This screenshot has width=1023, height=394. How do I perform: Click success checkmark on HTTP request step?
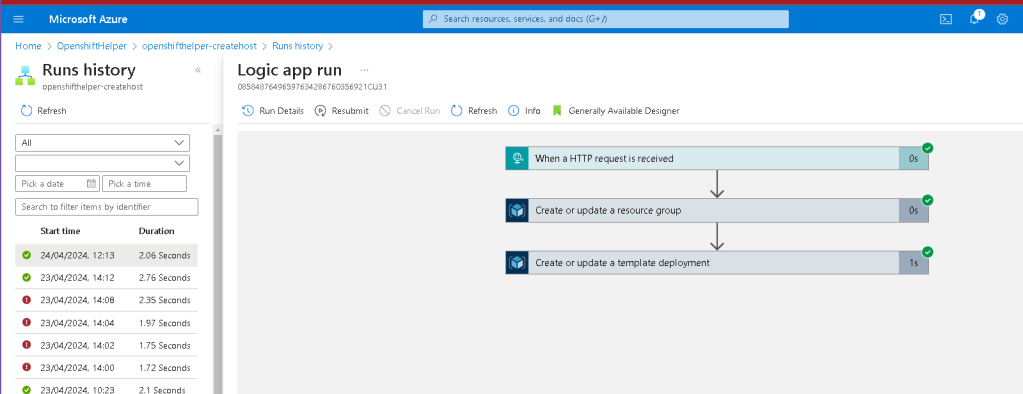(x=927, y=148)
